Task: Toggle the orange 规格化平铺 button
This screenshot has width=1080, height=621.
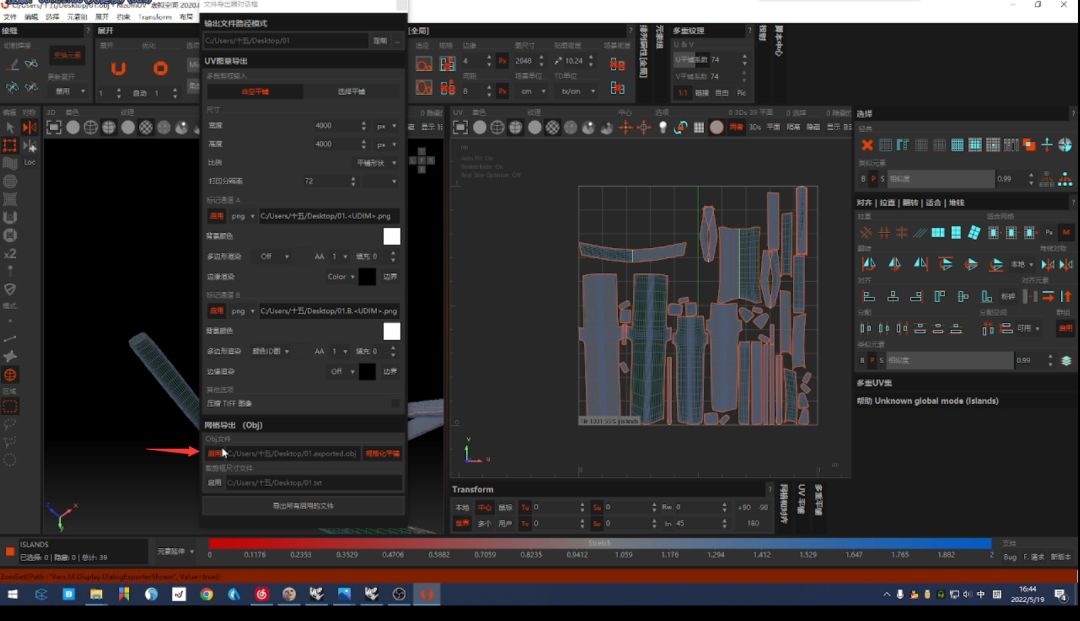Action: coord(382,454)
